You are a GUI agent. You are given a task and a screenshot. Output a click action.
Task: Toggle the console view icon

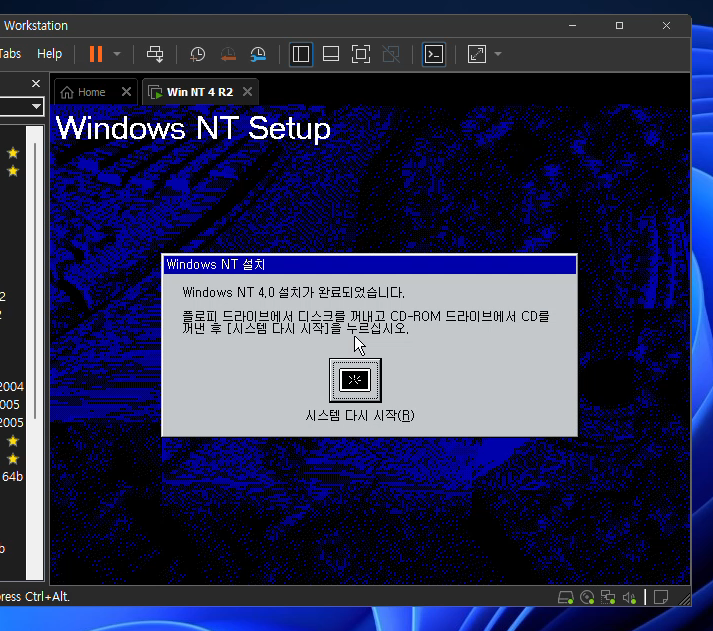click(433, 54)
